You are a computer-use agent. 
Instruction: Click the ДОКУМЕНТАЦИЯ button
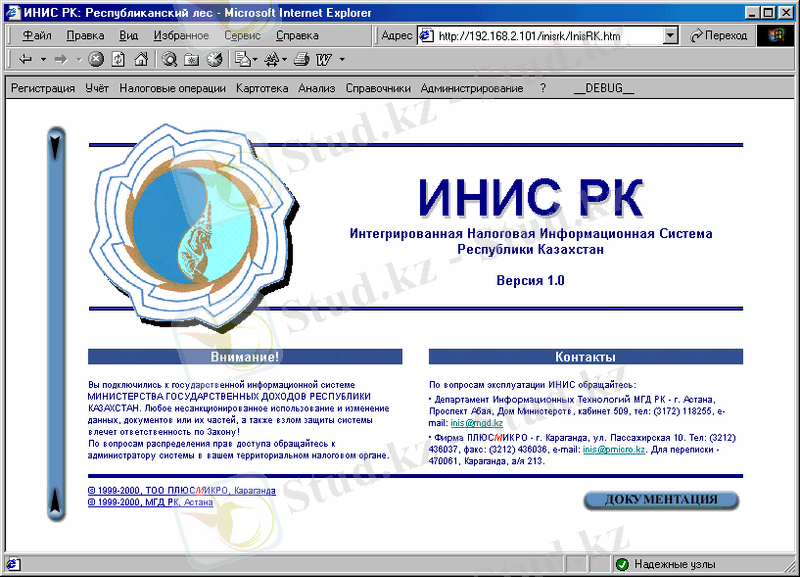[x=661, y=500]
